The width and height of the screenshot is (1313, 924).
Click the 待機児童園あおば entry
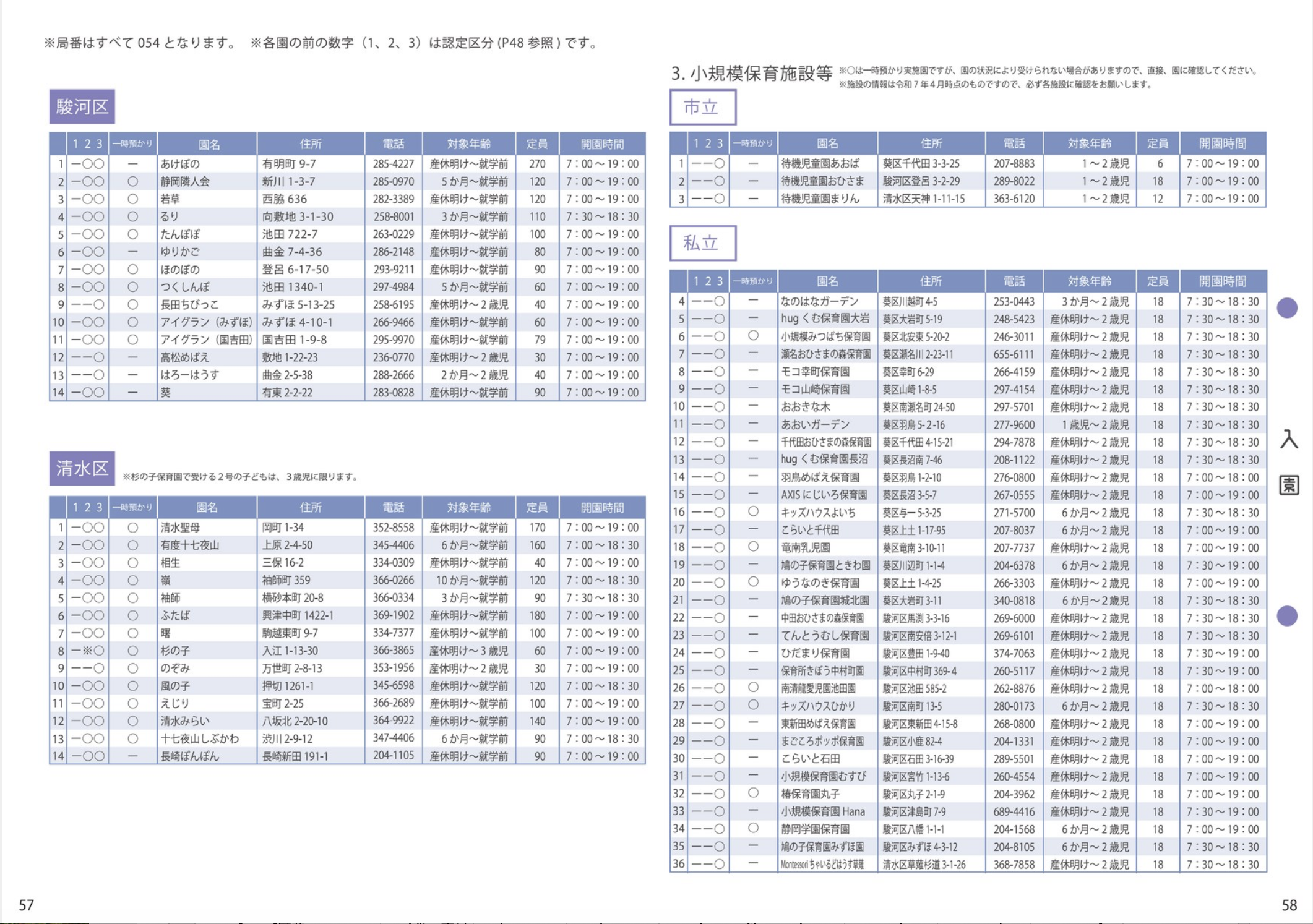(x=820, y=163)
